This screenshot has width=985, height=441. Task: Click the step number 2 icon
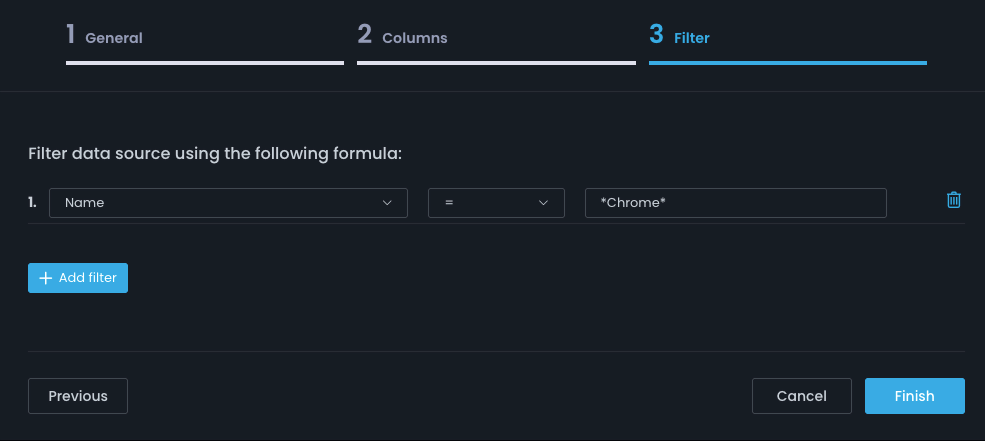point(365,35)
